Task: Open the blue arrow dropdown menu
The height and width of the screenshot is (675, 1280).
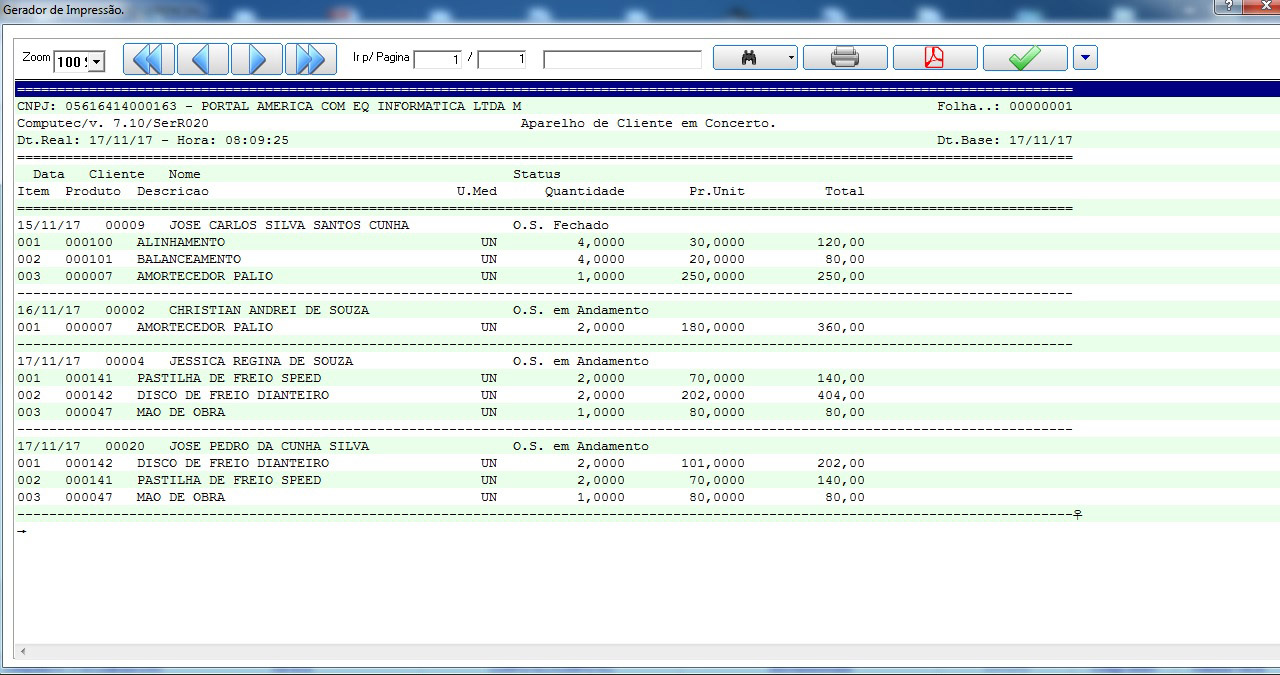Action: (x=1085, y=58)
